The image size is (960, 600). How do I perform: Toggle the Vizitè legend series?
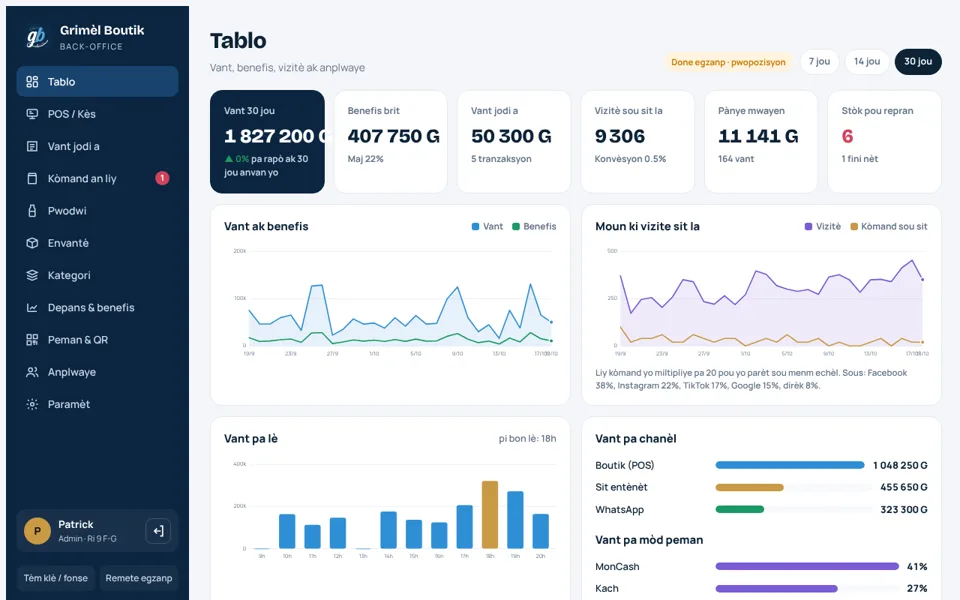pos(823,227)
